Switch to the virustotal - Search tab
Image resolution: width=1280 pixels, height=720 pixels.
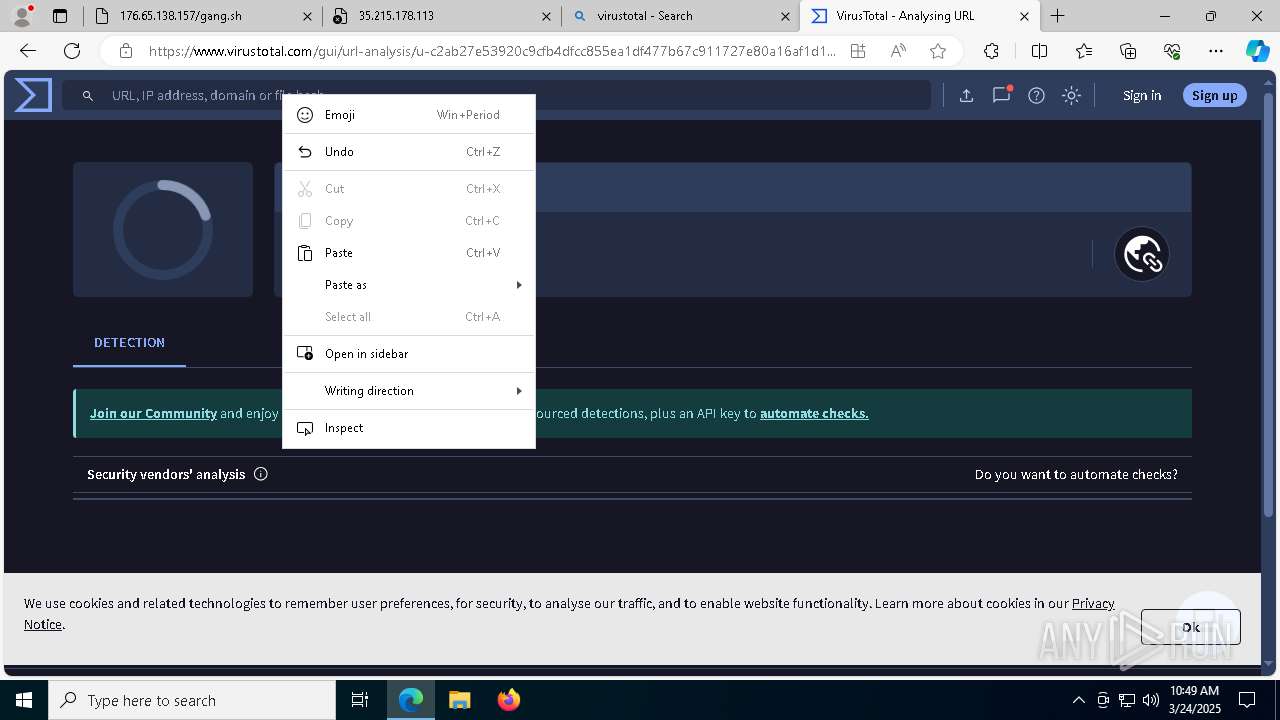click(680, 16)
